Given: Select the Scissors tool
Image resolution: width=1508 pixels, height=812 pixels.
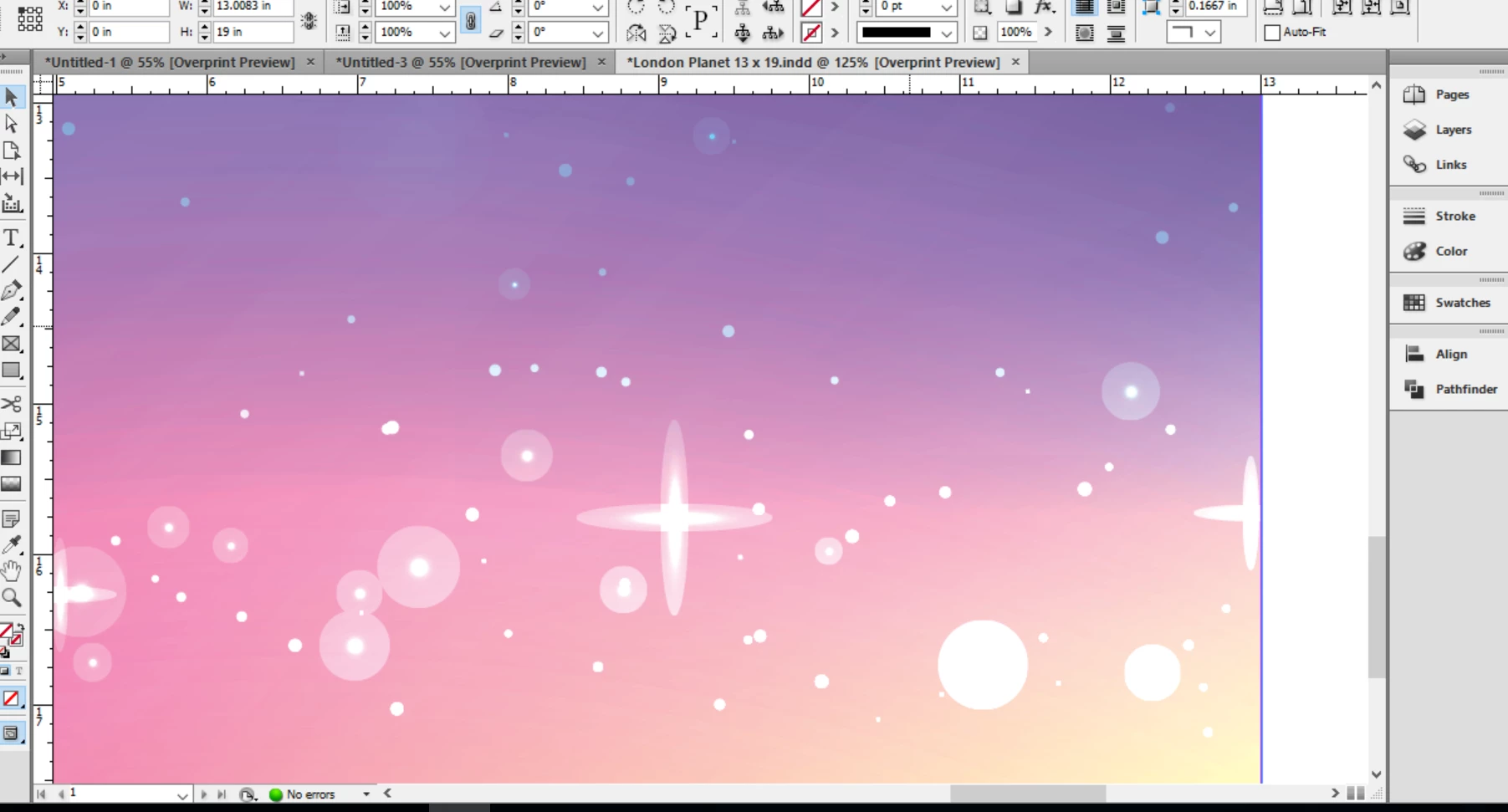Looking at the screenshot, I should pyautogui.click(x=12, y=405).
